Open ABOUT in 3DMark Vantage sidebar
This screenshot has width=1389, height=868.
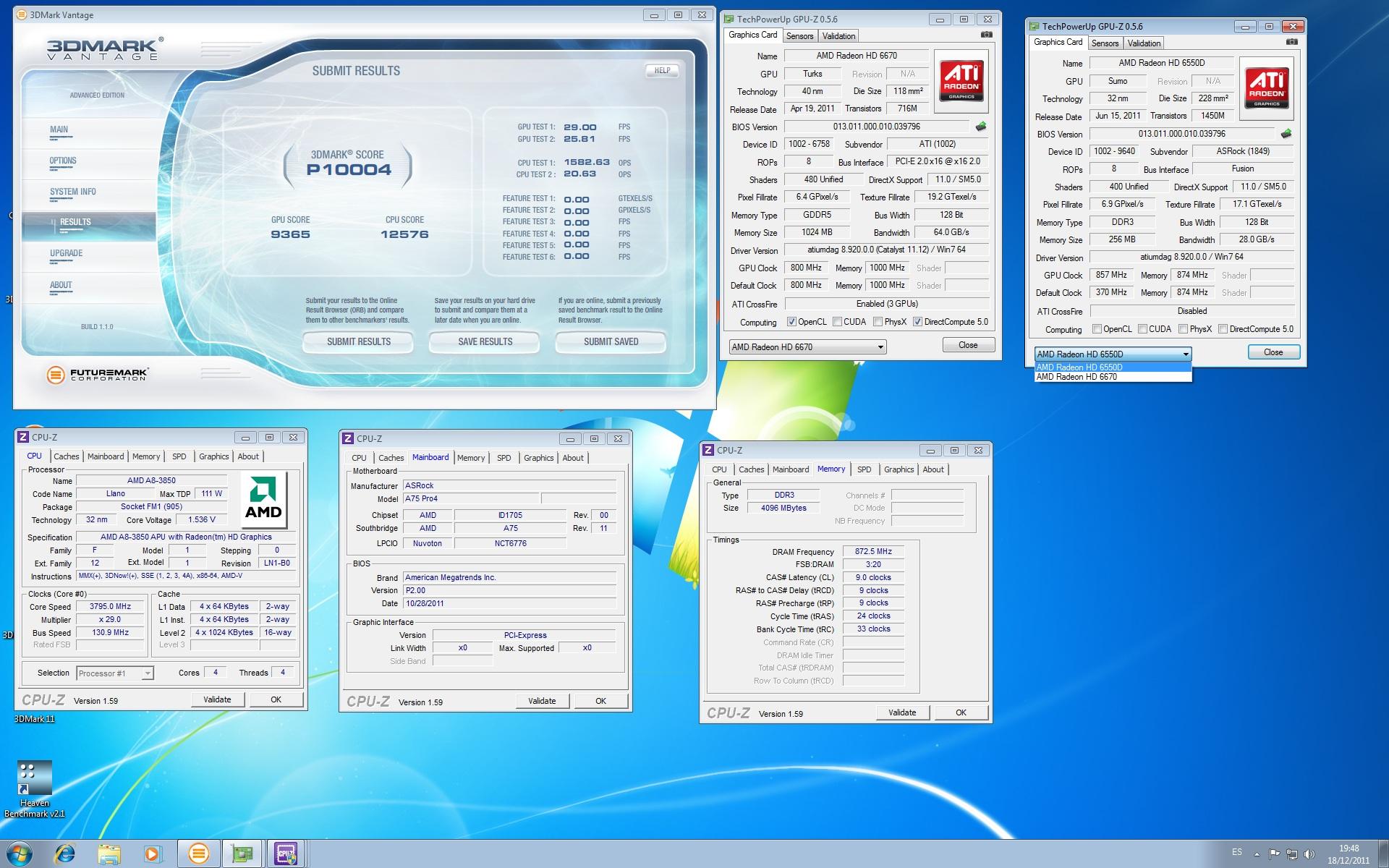point(61,285)
